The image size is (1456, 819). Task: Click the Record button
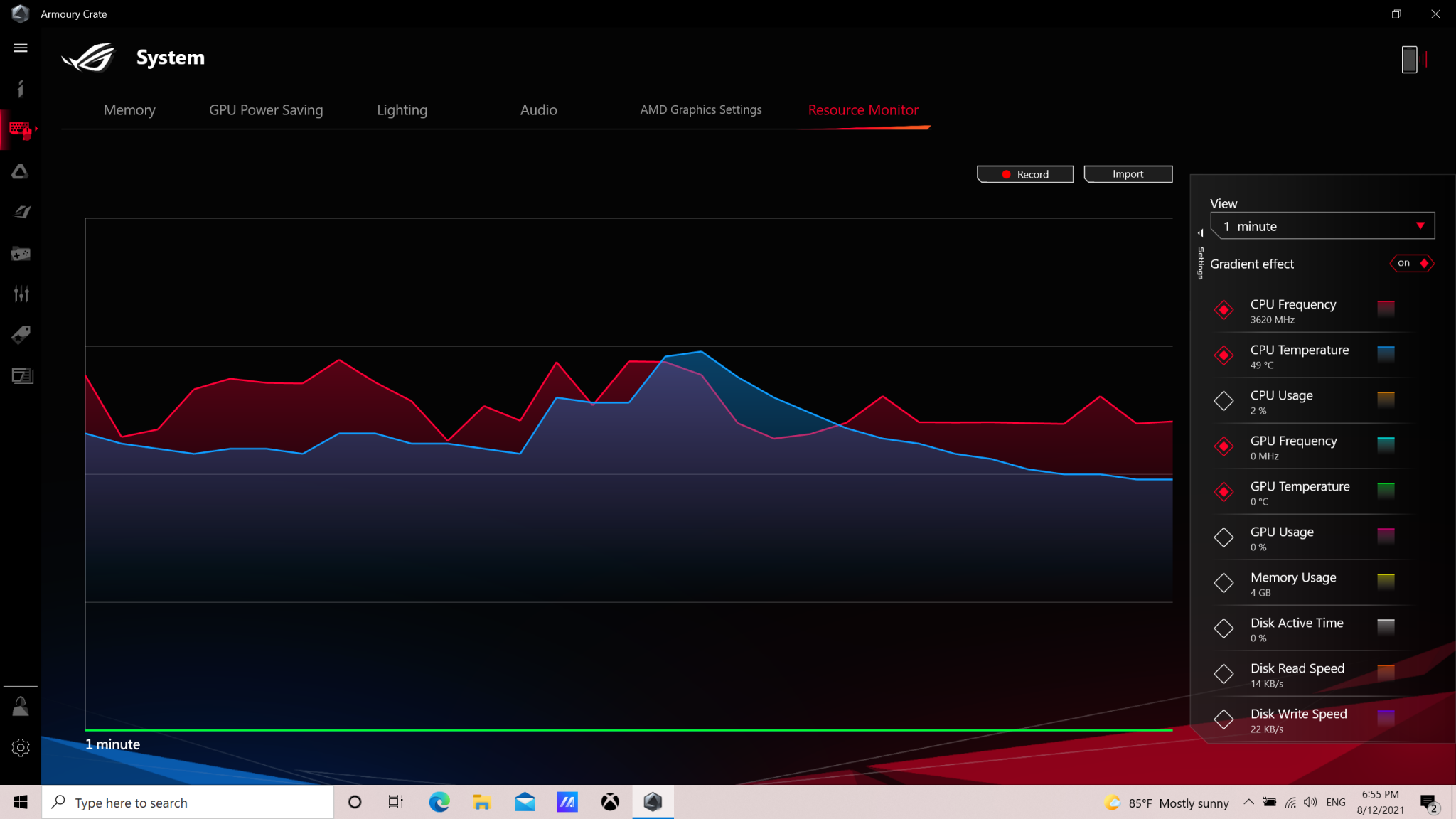pos(1025,174)
